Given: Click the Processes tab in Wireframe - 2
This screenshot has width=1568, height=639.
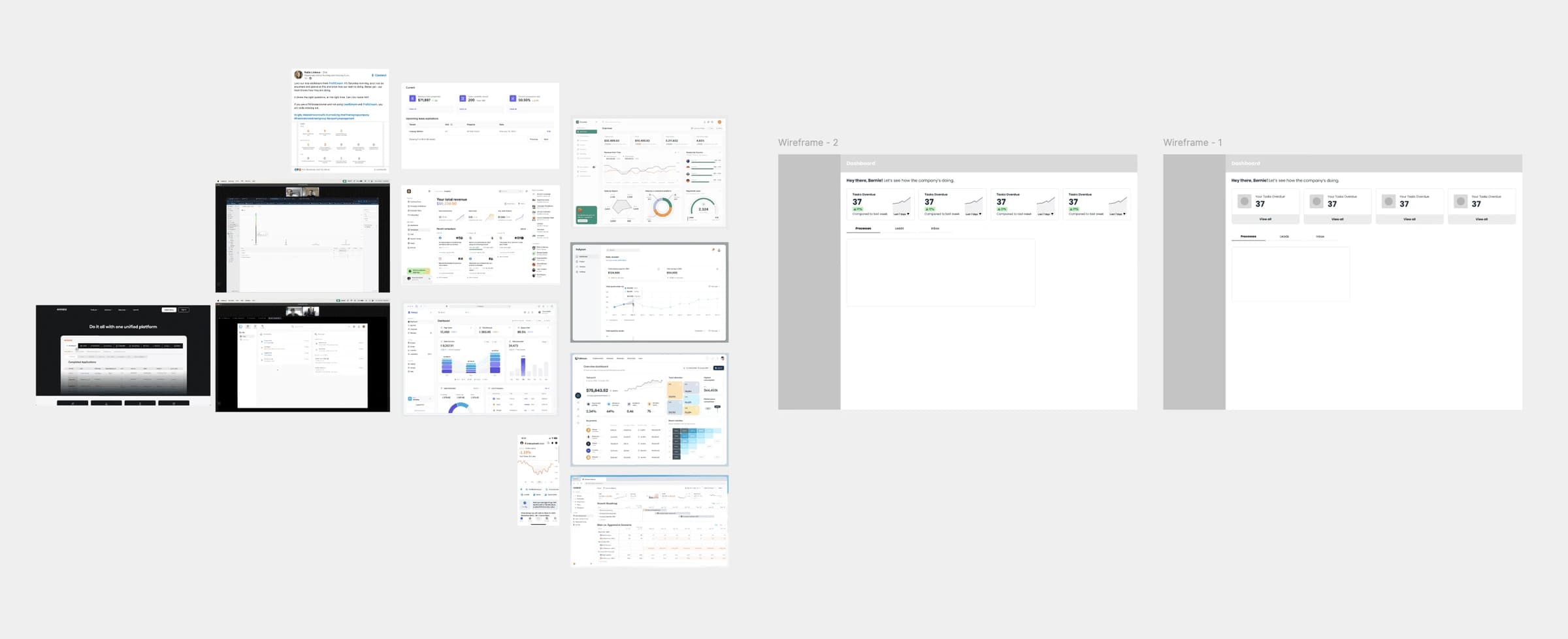Looking at the screenshot, I should click(863, 229).
